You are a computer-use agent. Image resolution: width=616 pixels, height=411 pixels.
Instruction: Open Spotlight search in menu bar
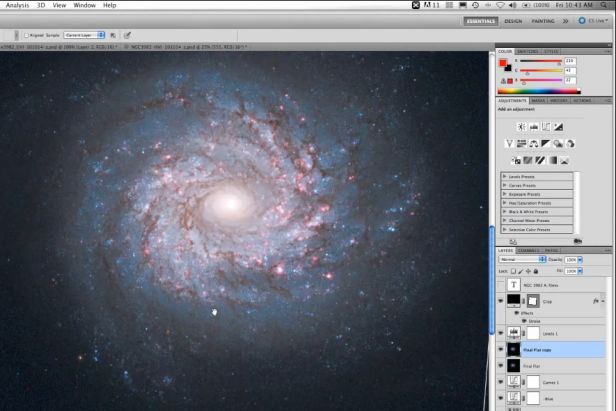pos(605,5)
